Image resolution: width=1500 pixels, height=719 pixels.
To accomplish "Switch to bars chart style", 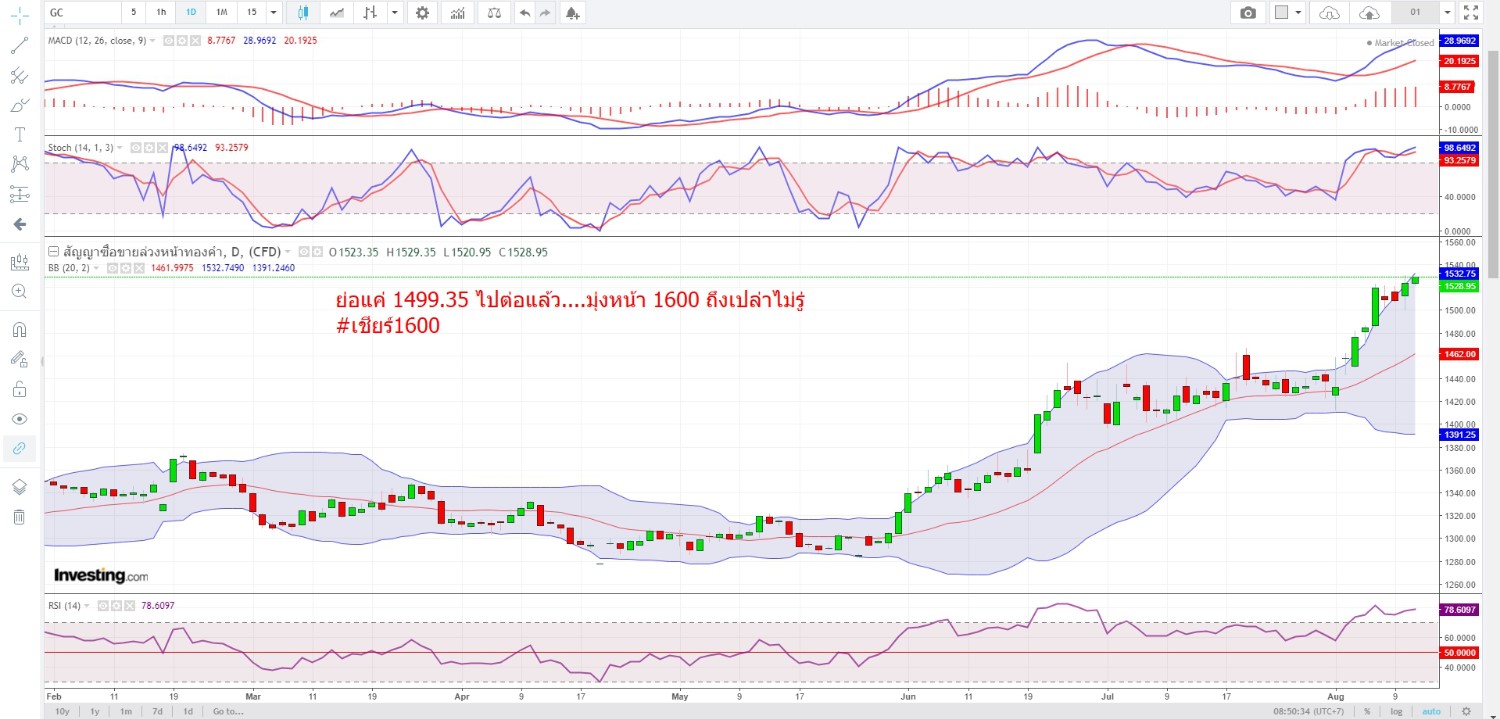I will [x=371, y=12].
